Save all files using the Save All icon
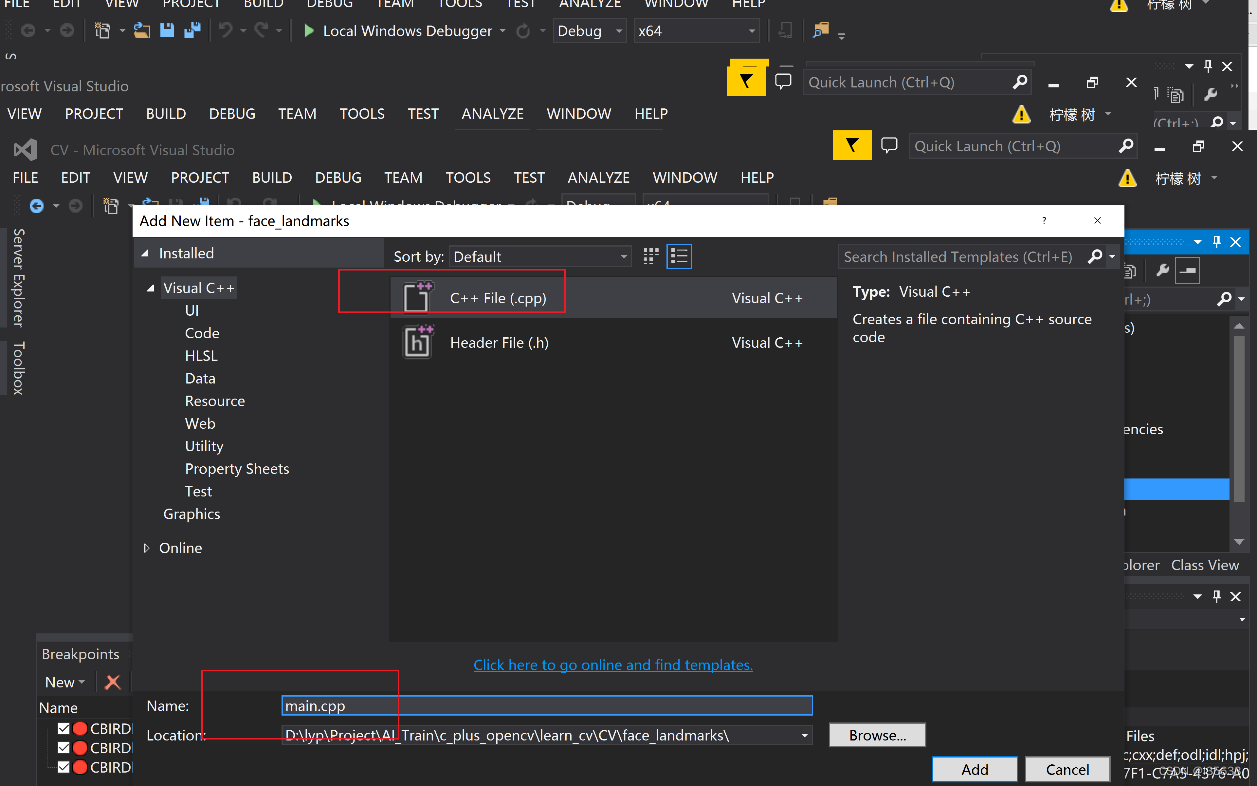1257x786 pixels. 190,30
